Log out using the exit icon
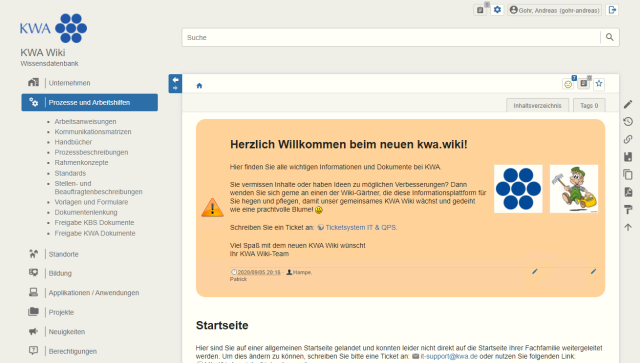Image resolution: width=640 pixels, height=363 pixels. pyautogui.click(x=612, y=10)
